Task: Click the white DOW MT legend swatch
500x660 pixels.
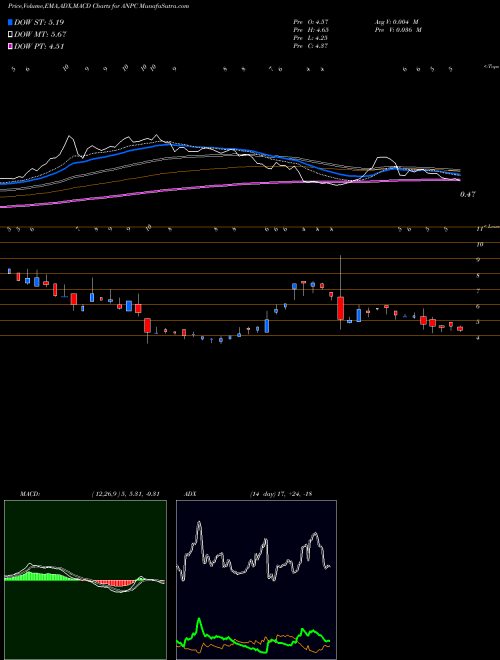Action: click(x=10, y=35)
